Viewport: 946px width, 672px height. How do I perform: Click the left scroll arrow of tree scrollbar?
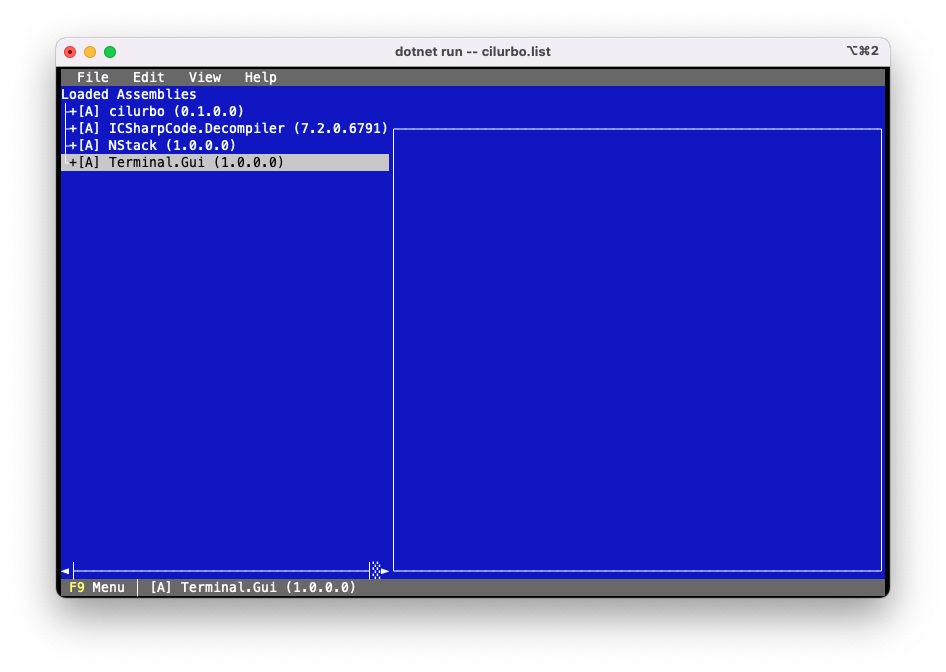(65, 571)
